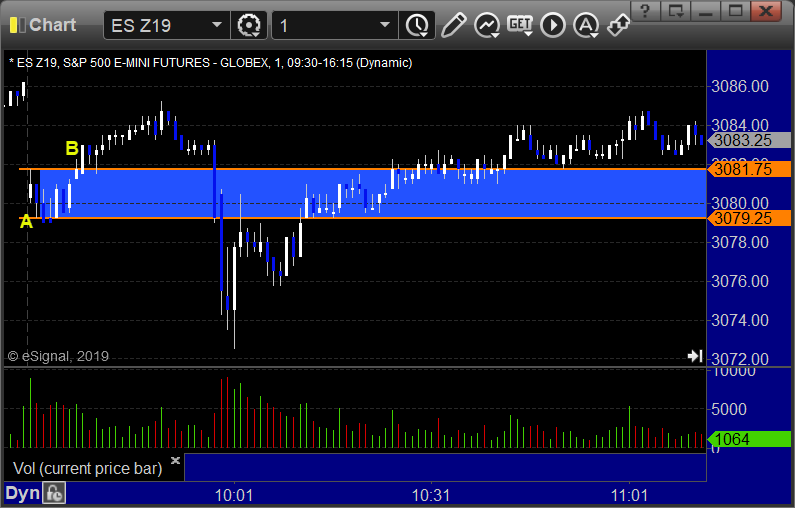Click the help question mark button
The width and height of the screenshot is (795, 508).
[645, 11]
